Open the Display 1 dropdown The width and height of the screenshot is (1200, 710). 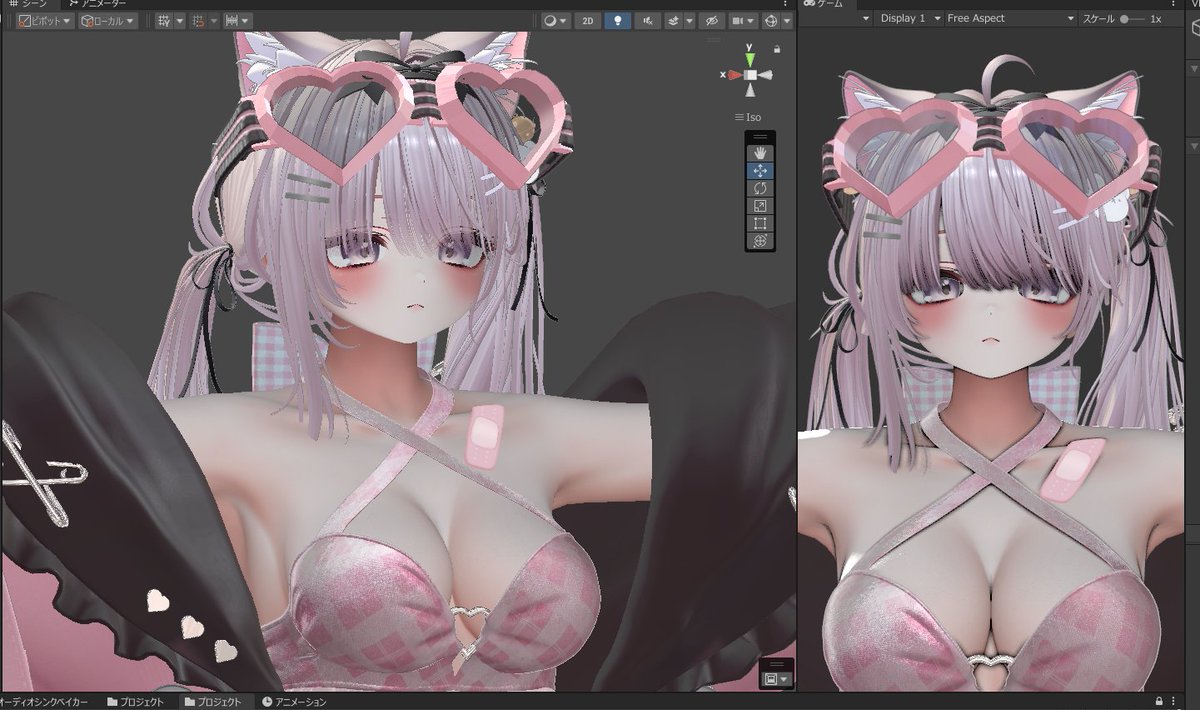[x=908, y=19]
